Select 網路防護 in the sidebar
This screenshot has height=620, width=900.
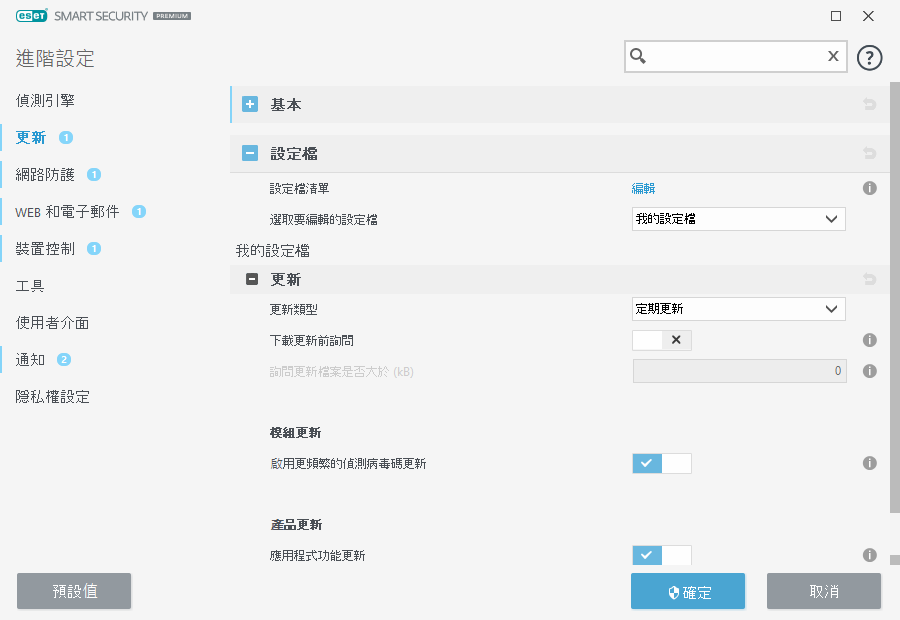click(x=45, y=174)
